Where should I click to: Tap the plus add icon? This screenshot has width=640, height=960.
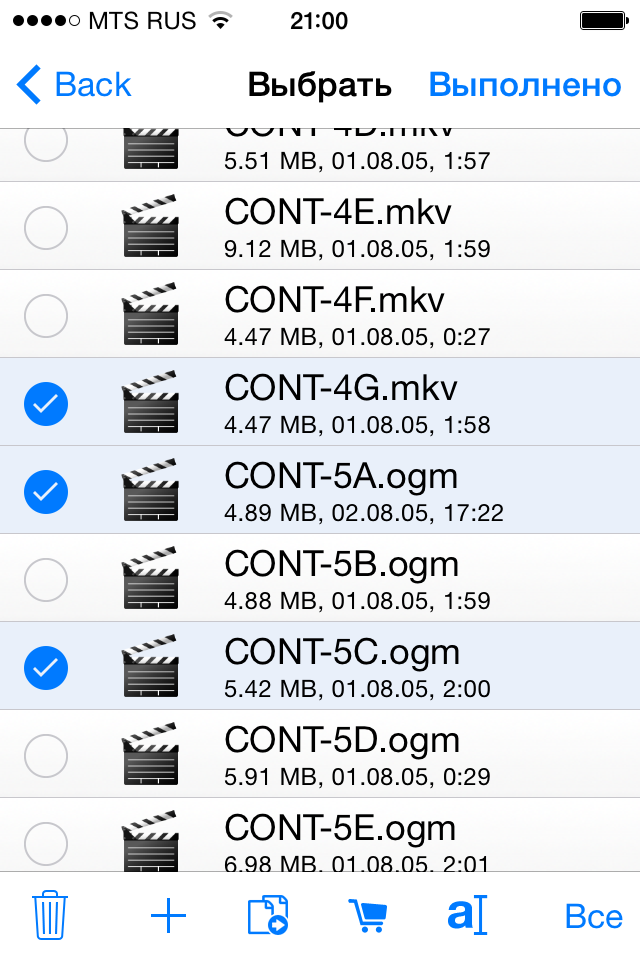click(x=168, y=915)
